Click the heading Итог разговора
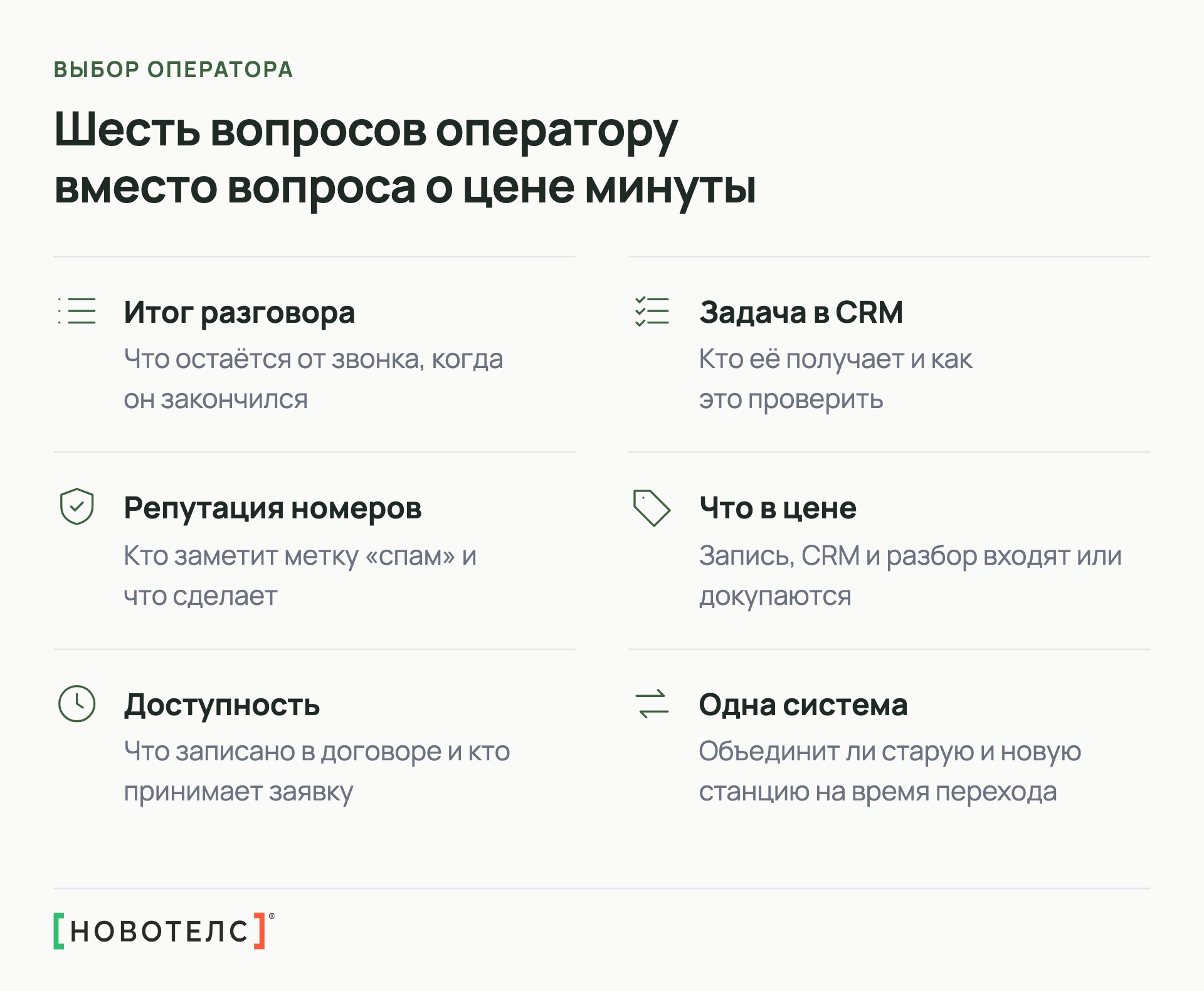Viewport: 1204px width, 991px height. 239,312
